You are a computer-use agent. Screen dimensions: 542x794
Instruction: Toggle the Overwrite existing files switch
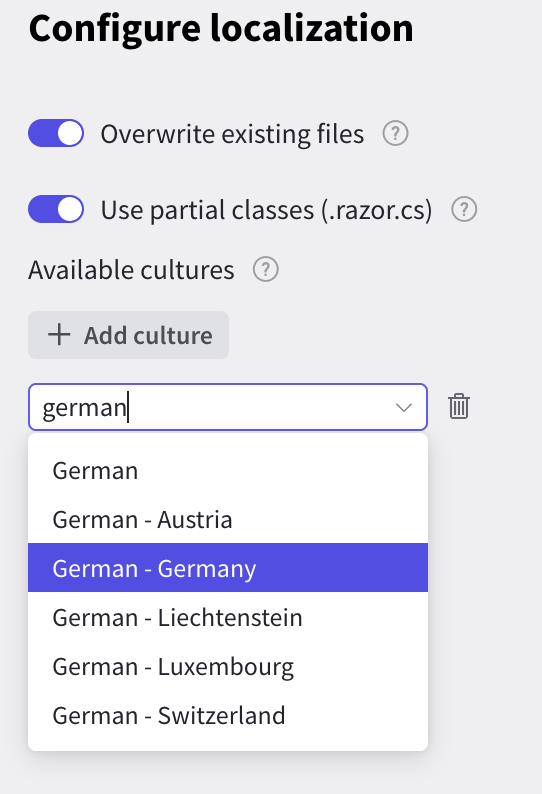click(56, 133)
